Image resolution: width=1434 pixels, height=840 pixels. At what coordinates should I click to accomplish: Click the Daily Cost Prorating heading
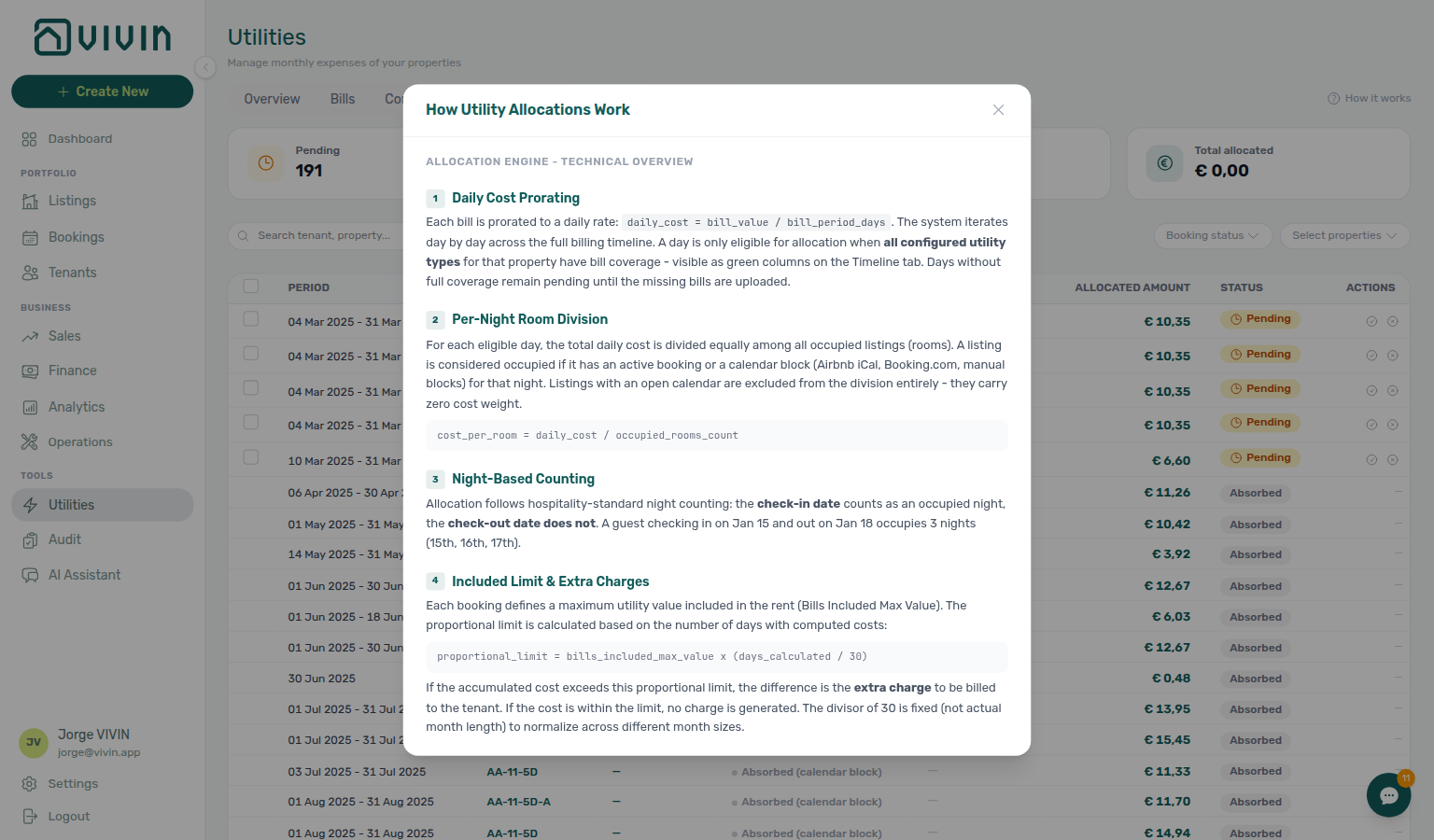[515, 198]
